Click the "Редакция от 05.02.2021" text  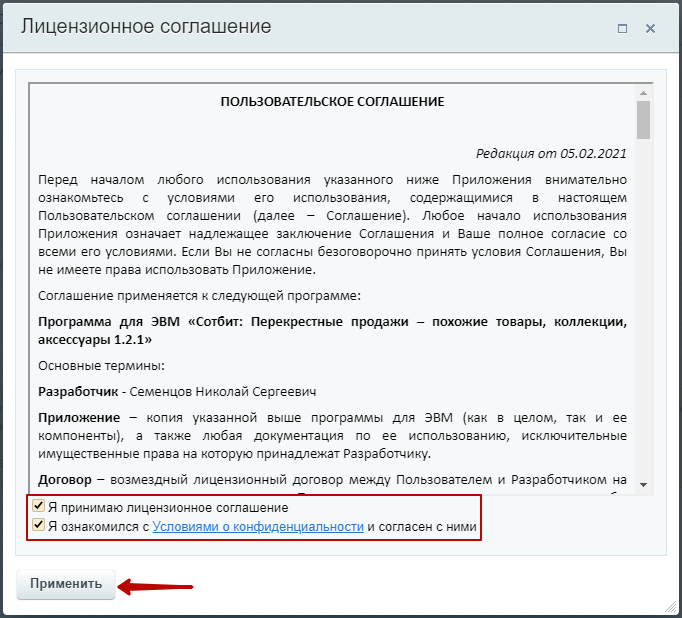pos(551,154)
